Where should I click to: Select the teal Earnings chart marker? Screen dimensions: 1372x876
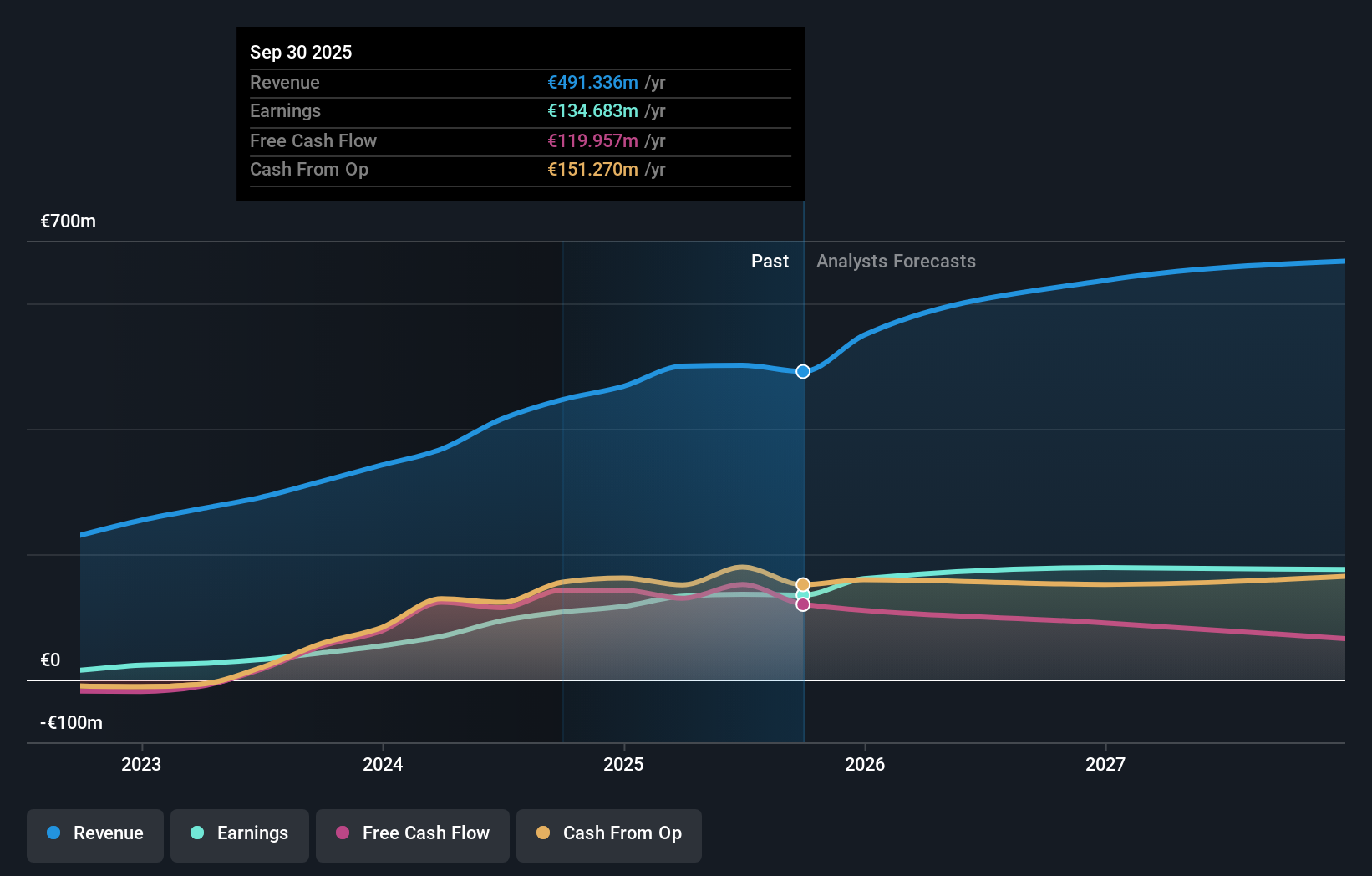pyautogui.click(x=802, y=594)
